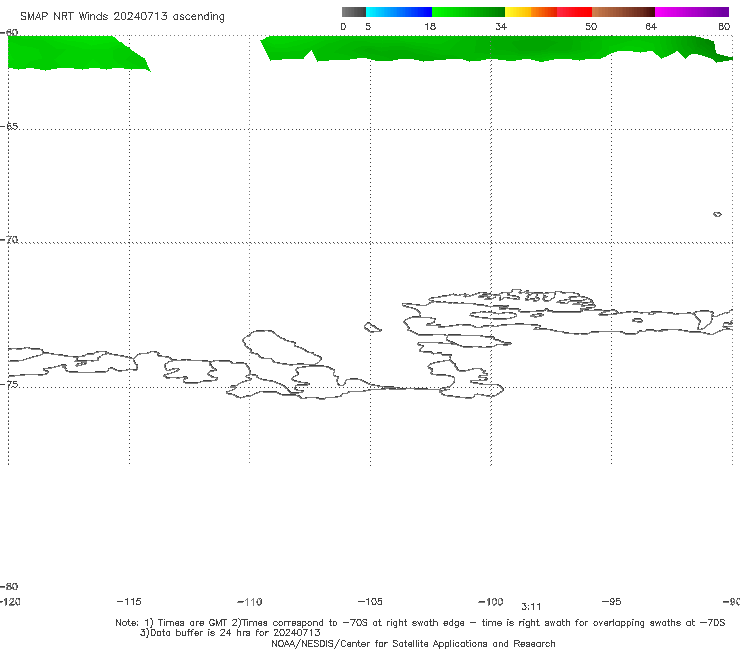Screen dimensions: 740x650
Task: Click the color bar label '18'
Action: [430, 26]
